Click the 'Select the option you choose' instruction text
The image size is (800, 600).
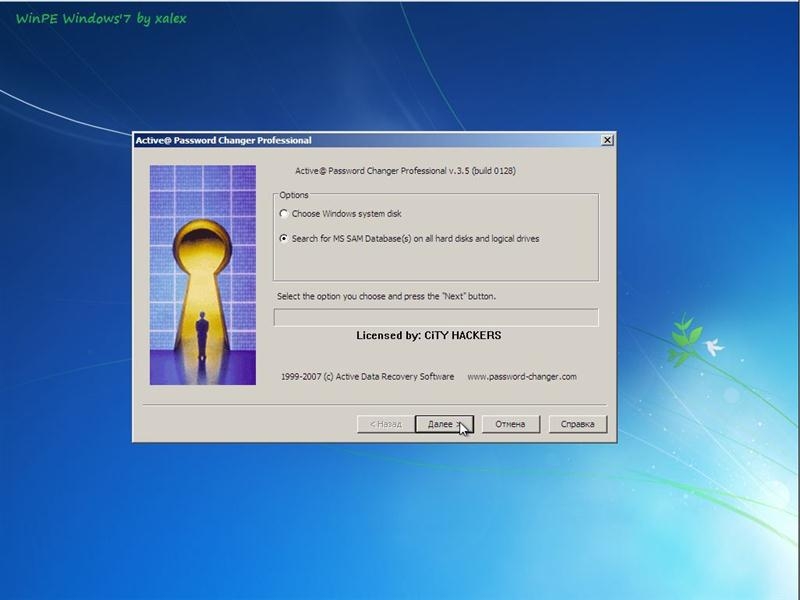click(386, 296)
